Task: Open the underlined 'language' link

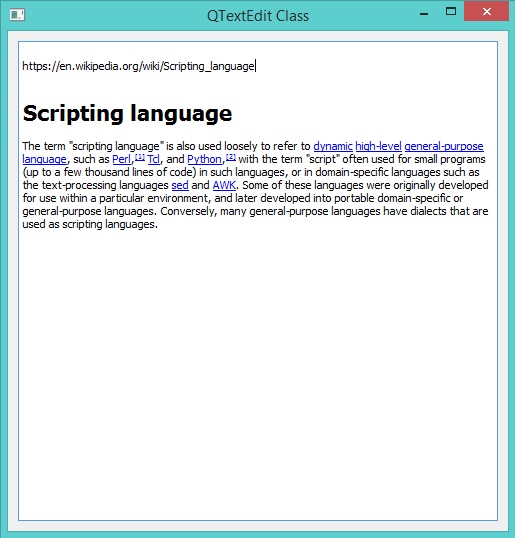Action: pyautogui.click(x=44, y=159)
